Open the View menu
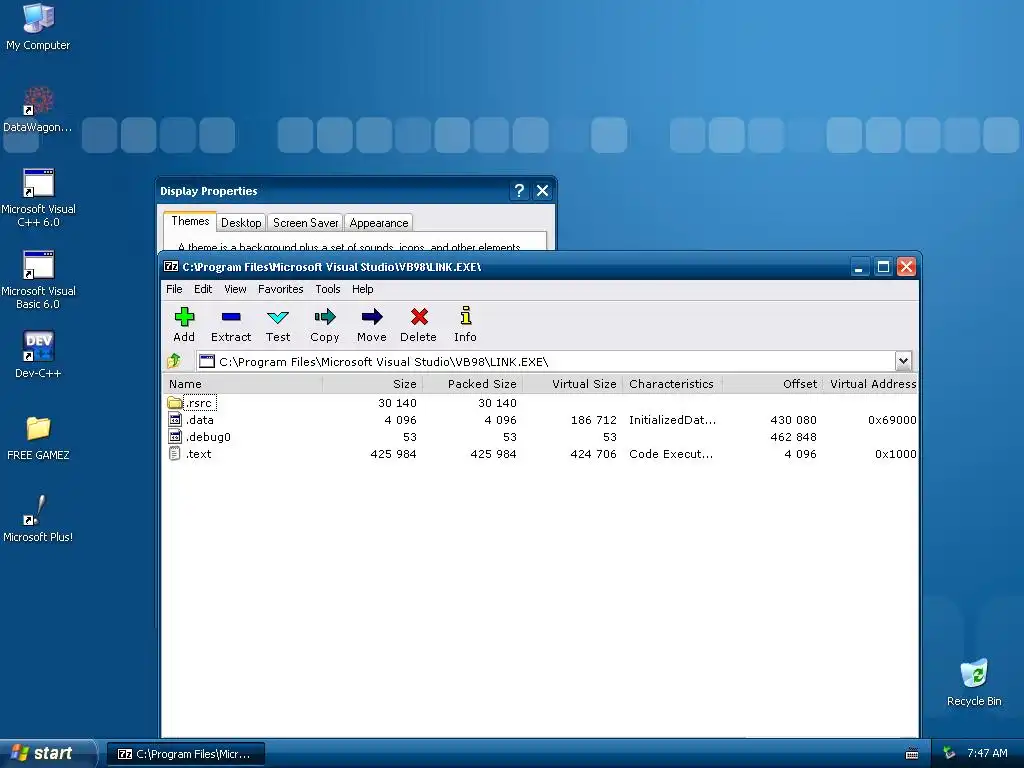The image size is (1024, 768). tap(235, 289)
